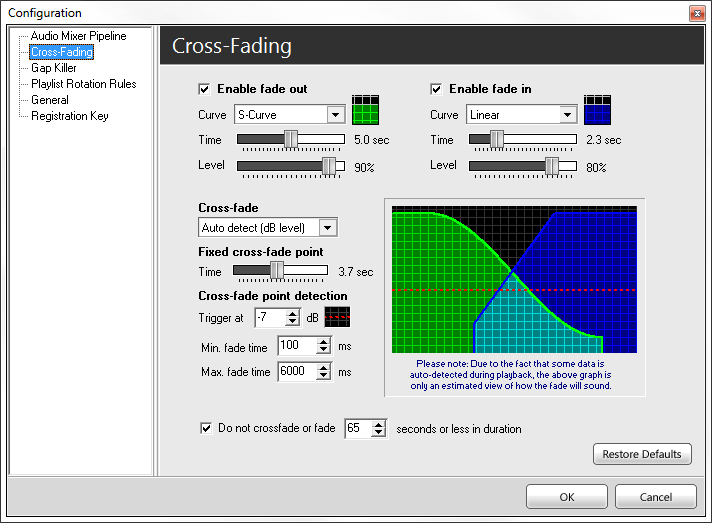Uncheck Do not crossfade or fade option
This screenshot has height=523, width=712.
(206, 429)
